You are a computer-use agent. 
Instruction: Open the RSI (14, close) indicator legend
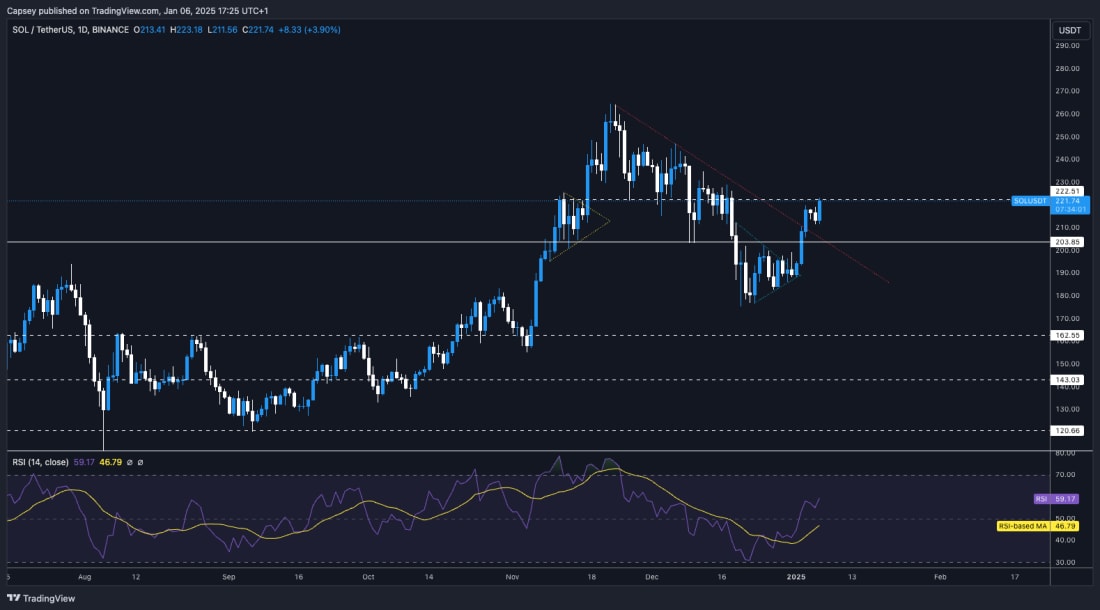(x=40, y=462)
